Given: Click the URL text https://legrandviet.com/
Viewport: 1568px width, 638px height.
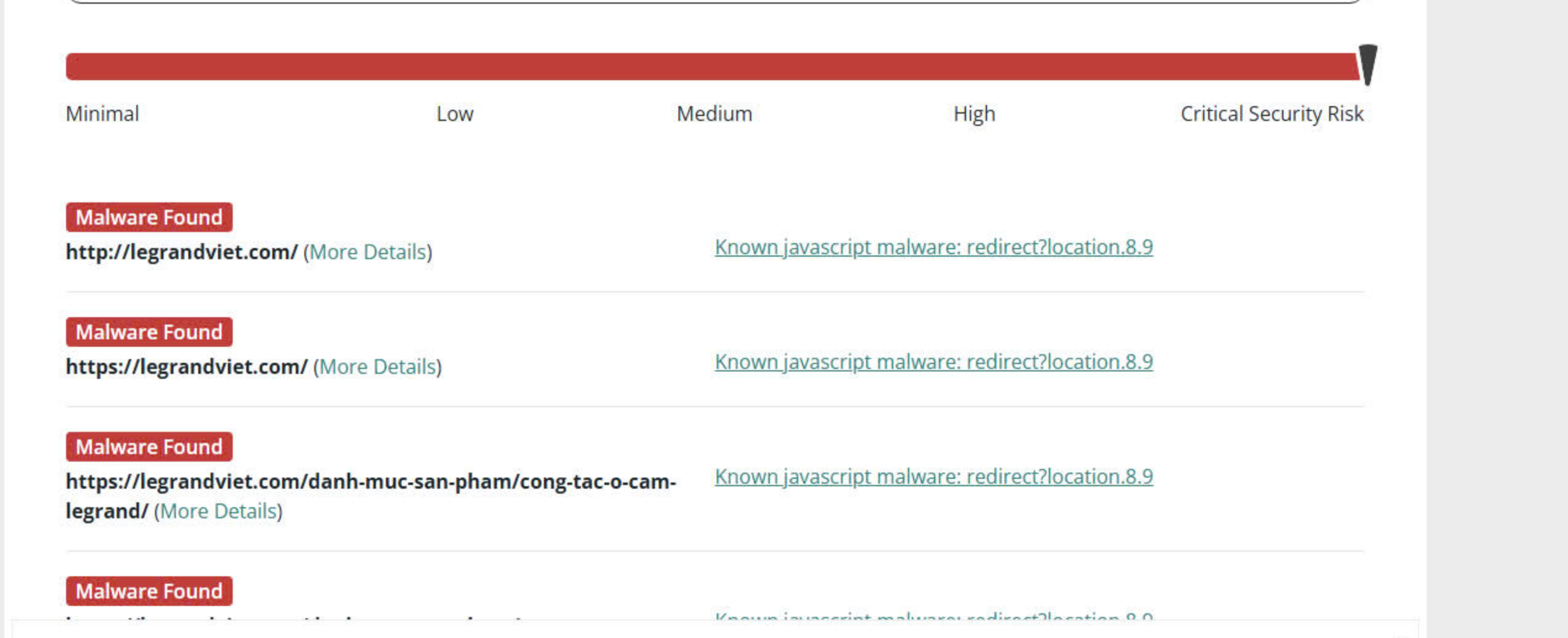Looking at the screenshot, I should coord(187,367).
